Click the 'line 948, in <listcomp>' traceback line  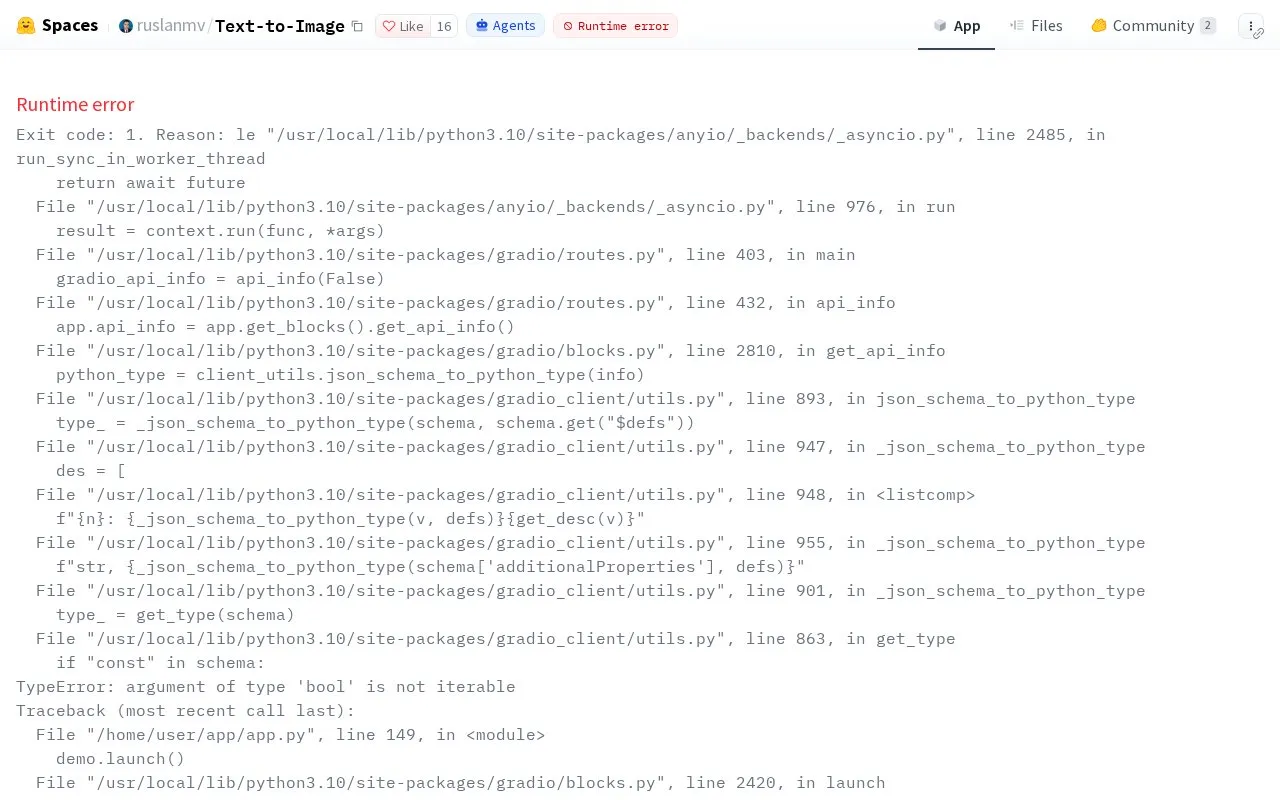click(506, 494)
